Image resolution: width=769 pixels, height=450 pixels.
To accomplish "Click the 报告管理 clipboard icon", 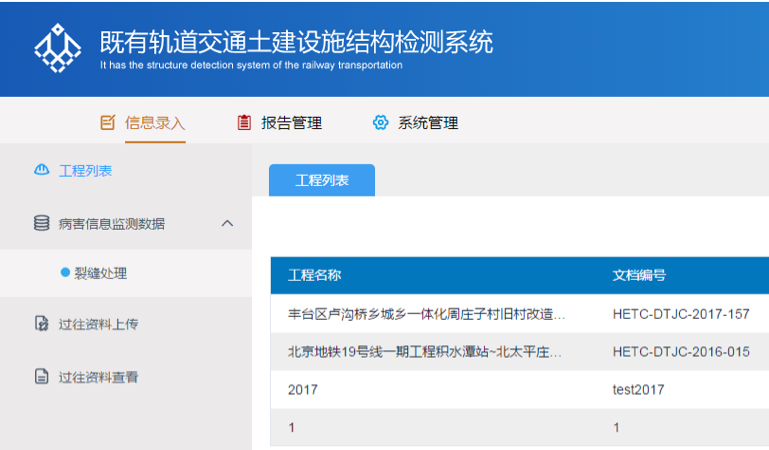I will coord(244,123).
